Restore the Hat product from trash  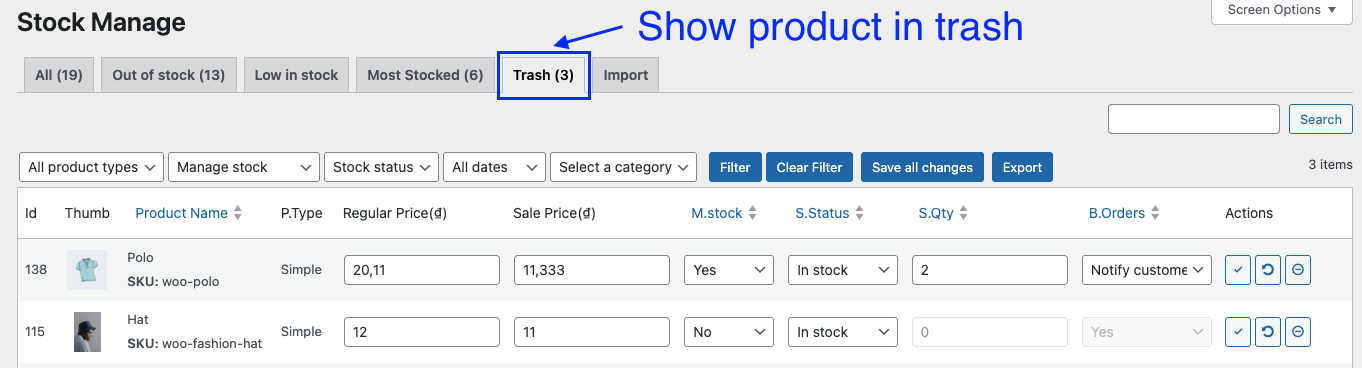pos(1268,332)
